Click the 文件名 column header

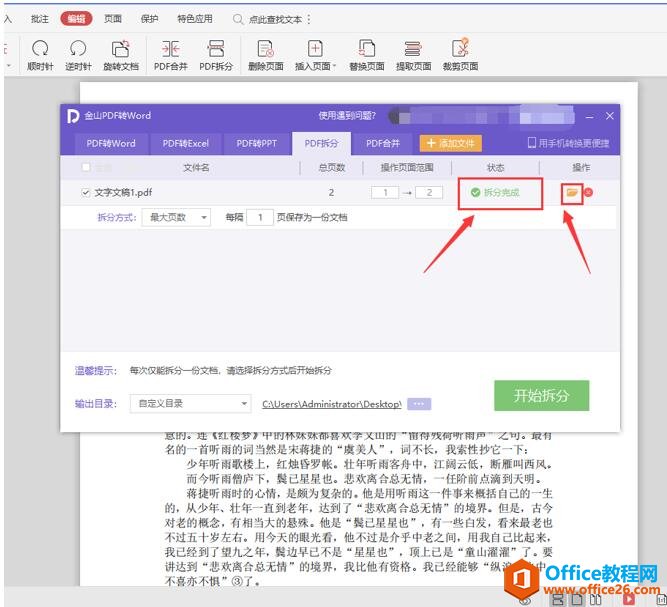tap(196, 168)
